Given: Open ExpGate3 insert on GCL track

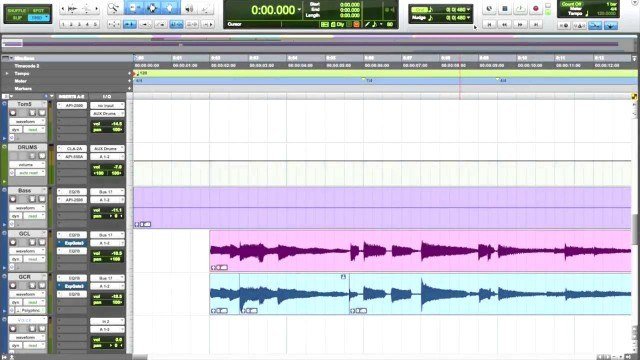Looking at the screenshot, I should point(72,243).
